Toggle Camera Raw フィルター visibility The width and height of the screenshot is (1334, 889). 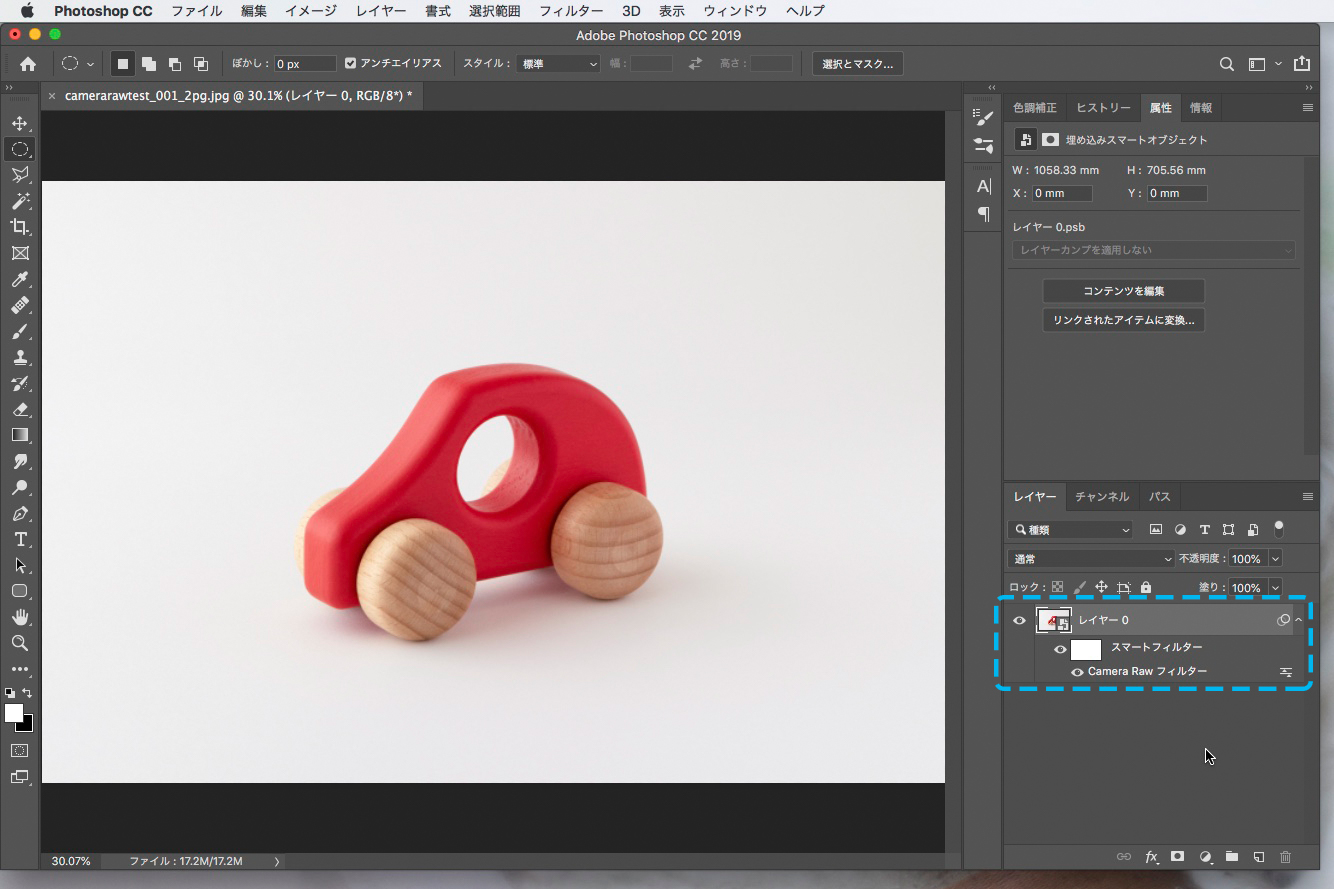1077,672
